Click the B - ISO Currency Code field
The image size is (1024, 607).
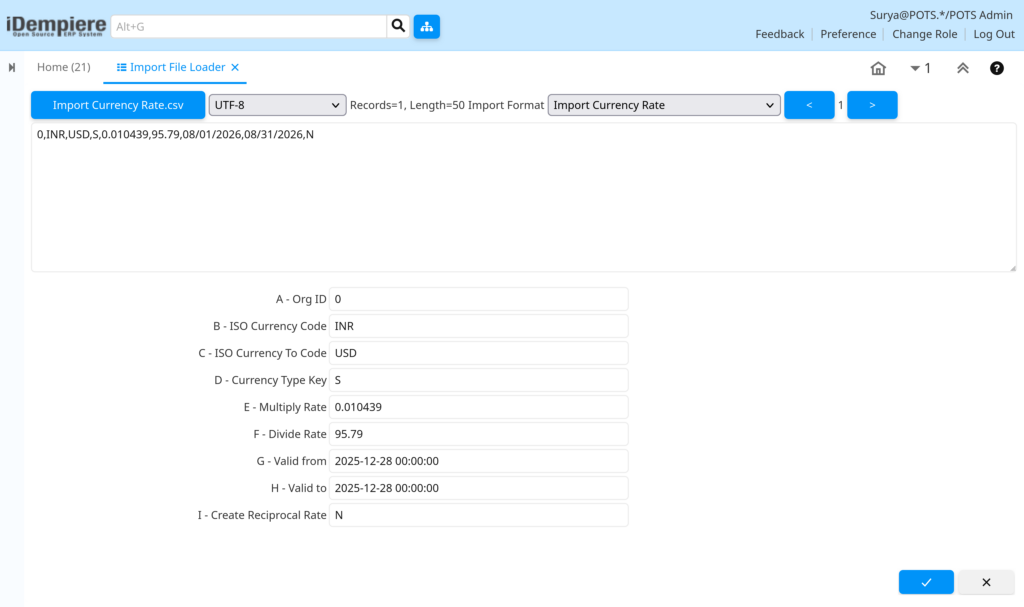pyautogui.click(x=479, y=326)
